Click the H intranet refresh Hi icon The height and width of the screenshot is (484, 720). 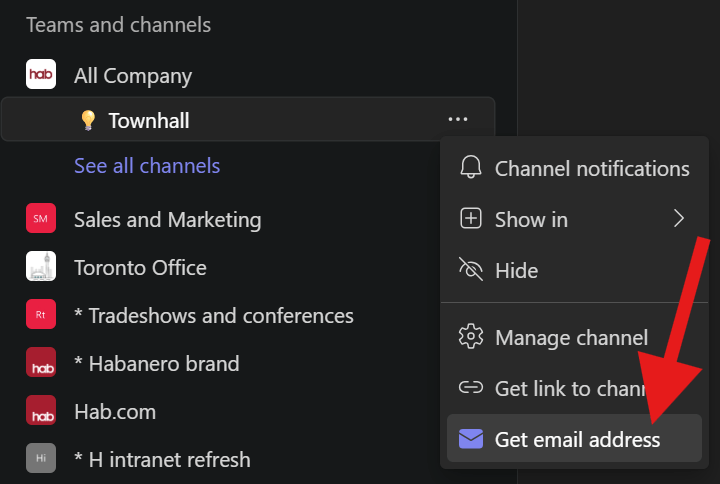tap(41, 459)
